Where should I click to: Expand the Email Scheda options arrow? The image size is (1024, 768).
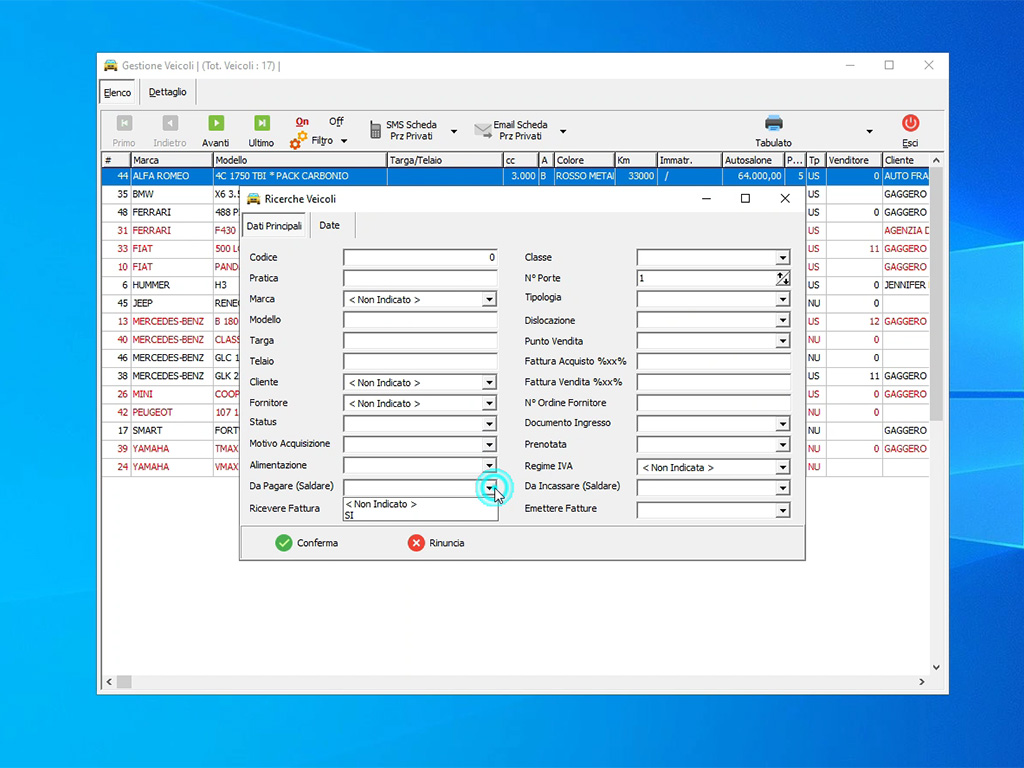pos(563,131)
